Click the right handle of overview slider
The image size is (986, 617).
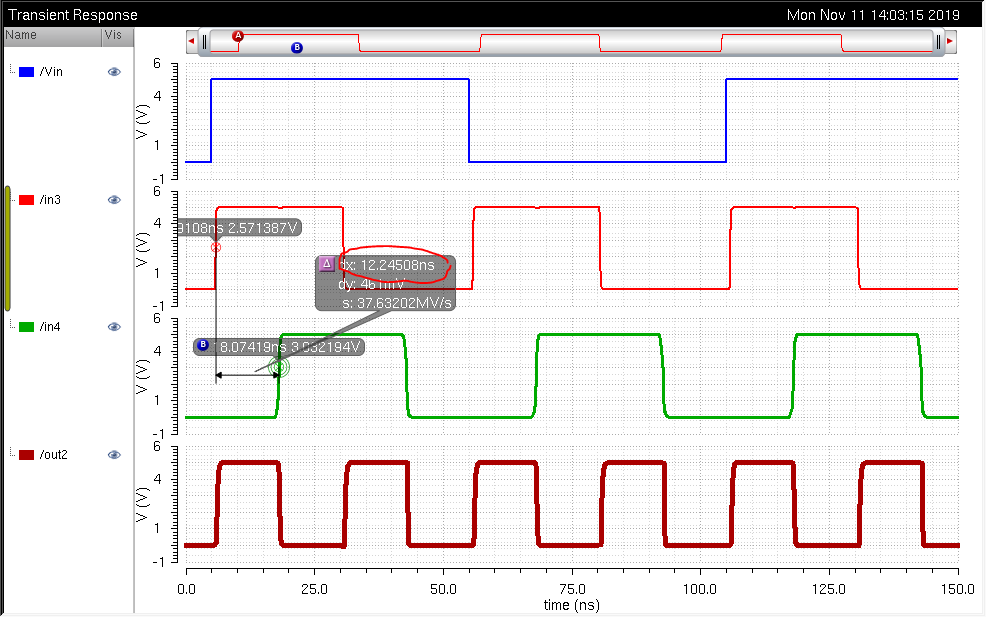938,42
